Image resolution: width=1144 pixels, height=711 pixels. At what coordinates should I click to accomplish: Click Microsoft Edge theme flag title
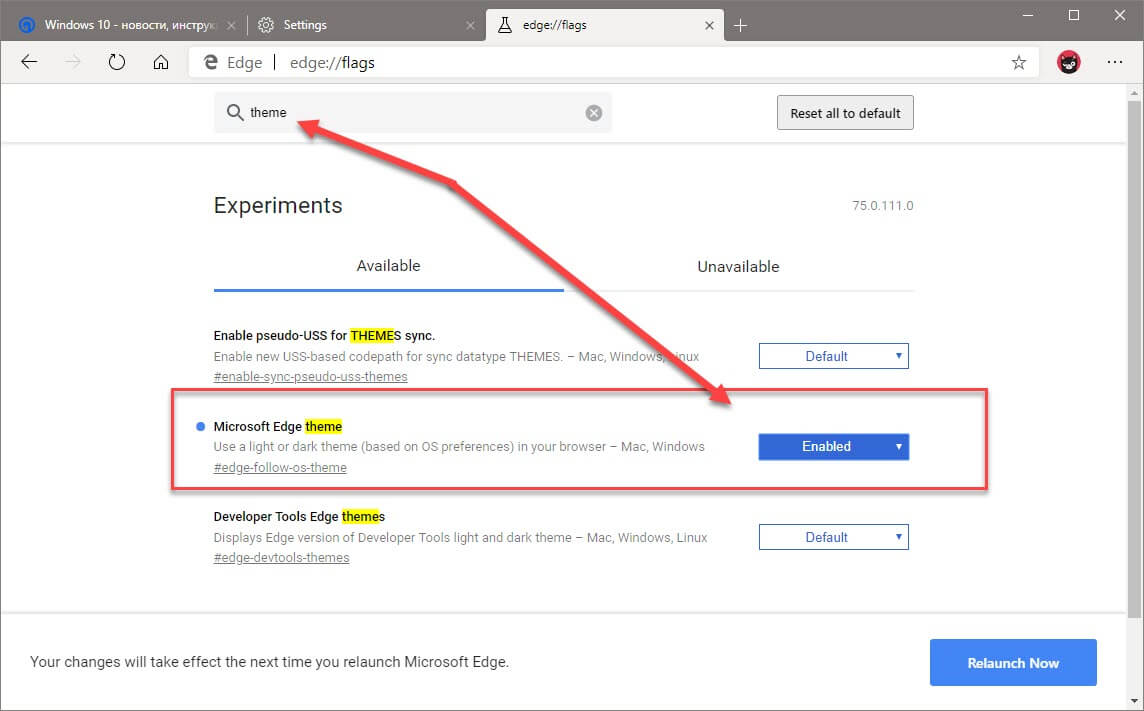pos(277,427)
